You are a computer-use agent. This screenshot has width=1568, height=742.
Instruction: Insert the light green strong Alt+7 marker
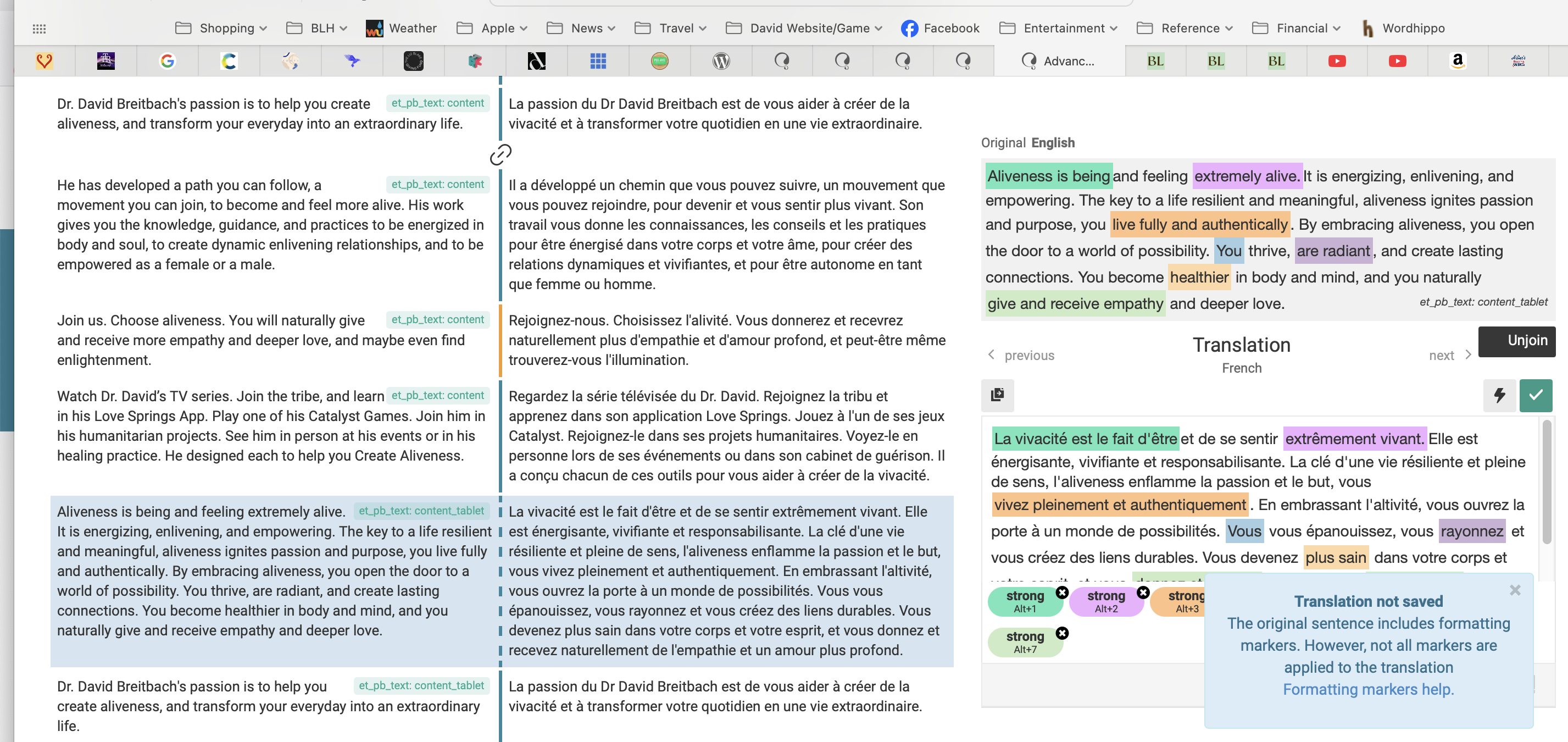tap(1024, 642)
